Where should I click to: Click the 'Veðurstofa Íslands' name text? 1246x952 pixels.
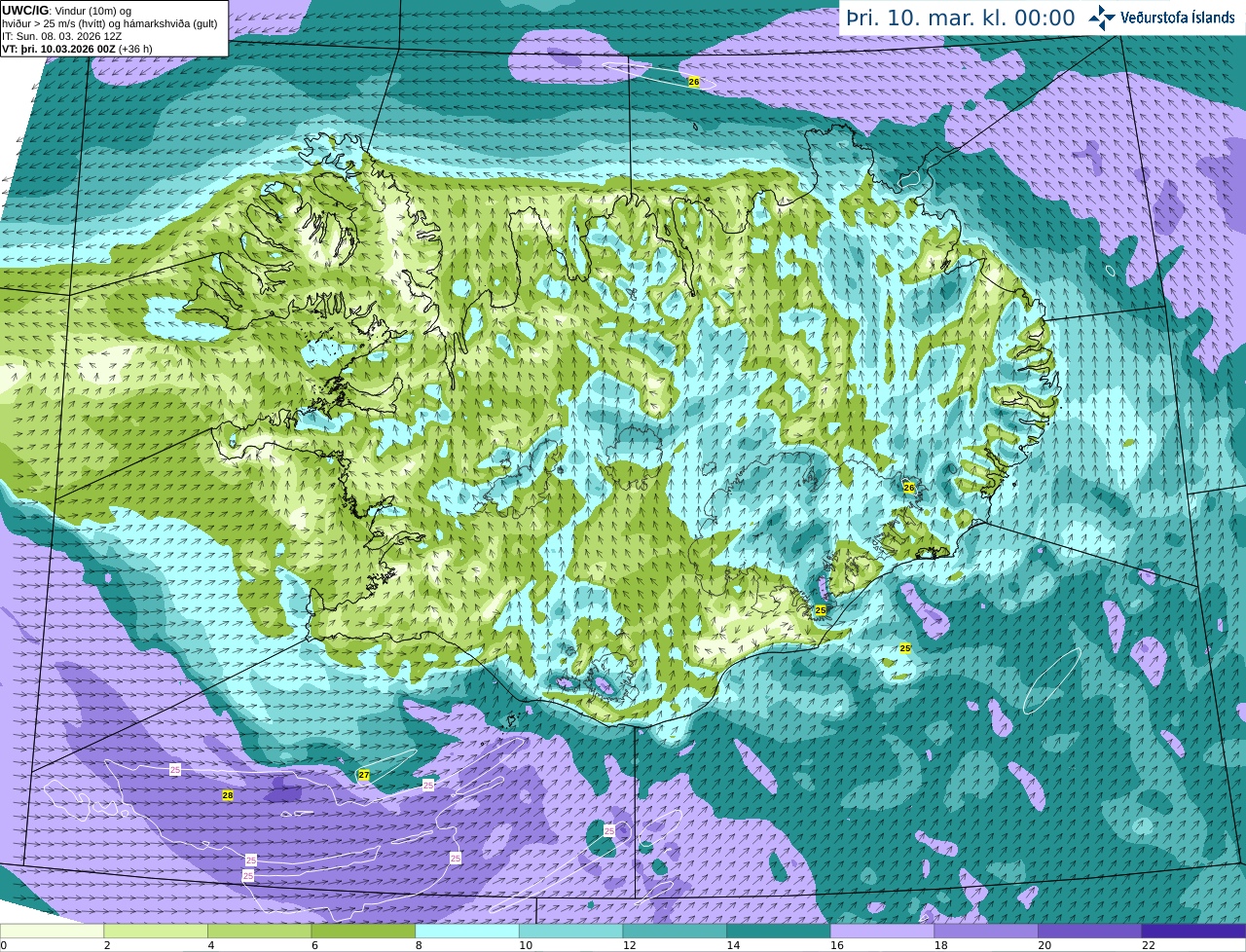click(1178, 18)
